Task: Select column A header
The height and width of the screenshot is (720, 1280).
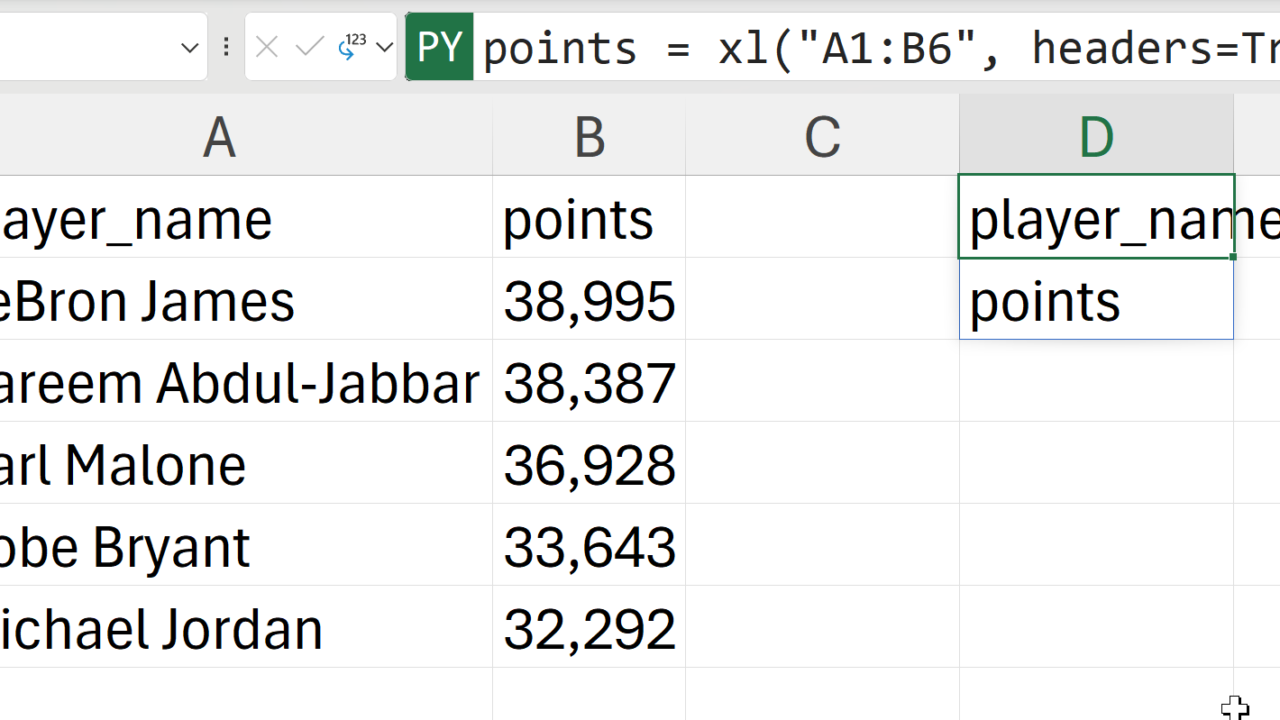Action: click(219, 136)
